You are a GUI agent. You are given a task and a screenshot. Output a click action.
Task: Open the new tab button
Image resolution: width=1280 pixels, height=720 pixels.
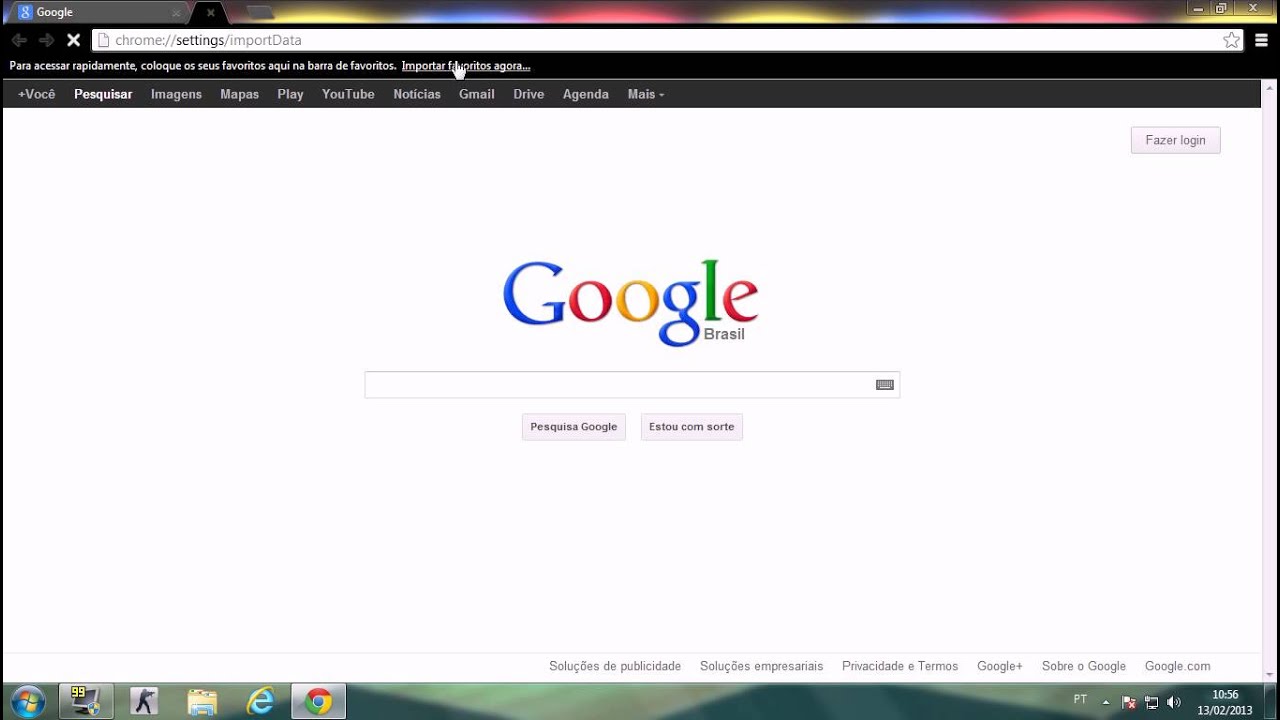pos(260,13)
